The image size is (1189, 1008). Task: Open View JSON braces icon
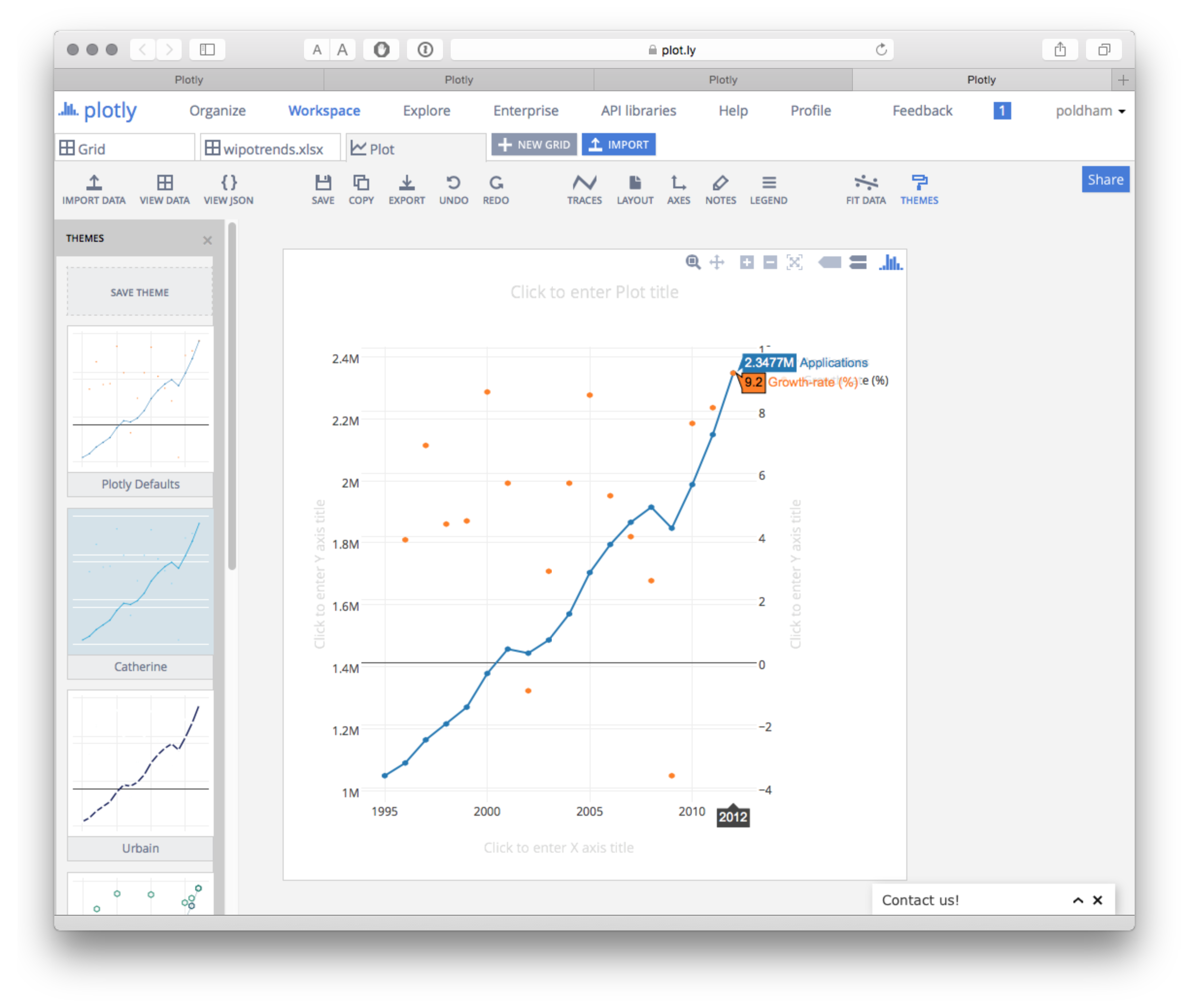pyautogui.click(x=229, y=190)
